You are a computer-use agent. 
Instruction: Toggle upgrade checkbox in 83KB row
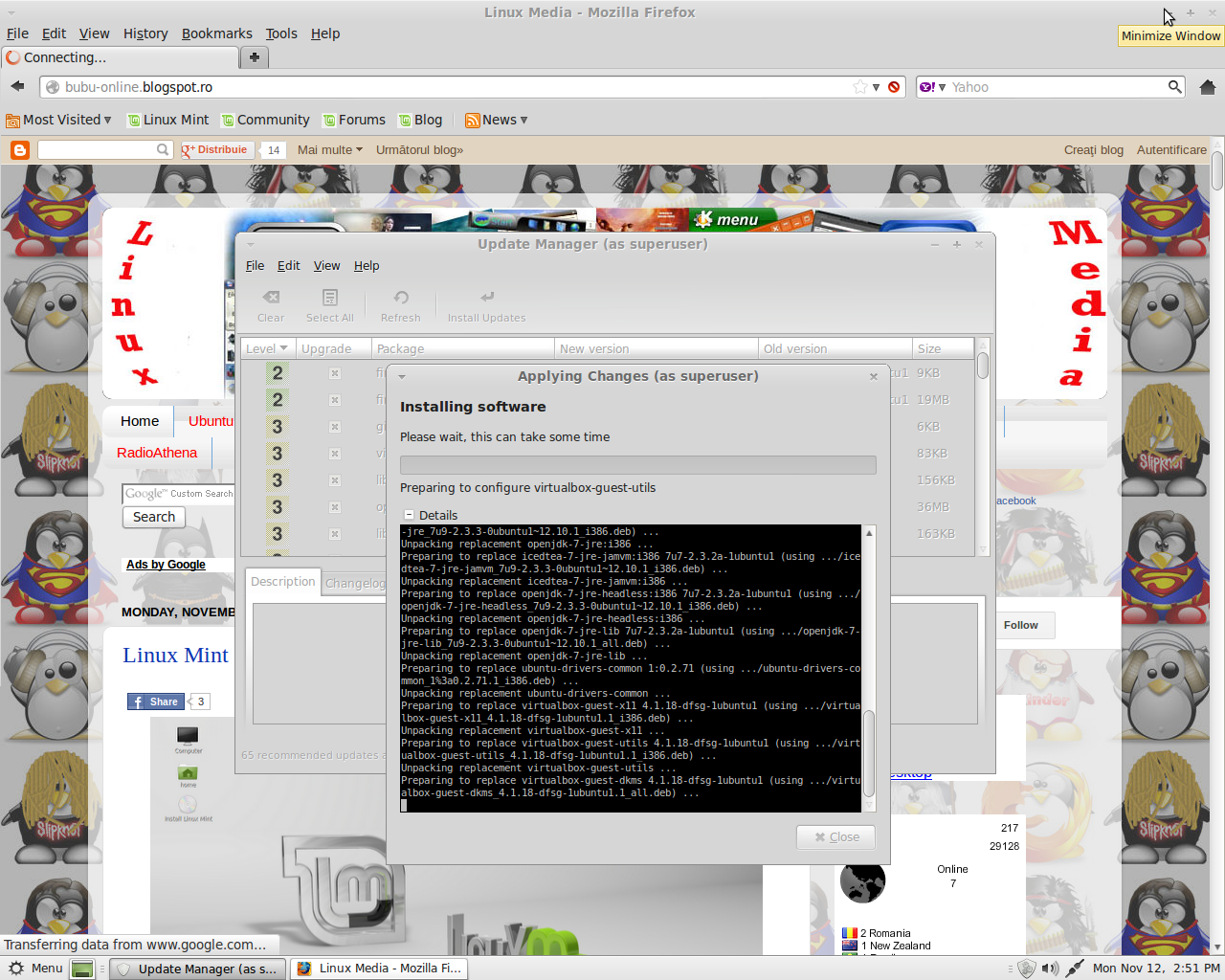335,454
